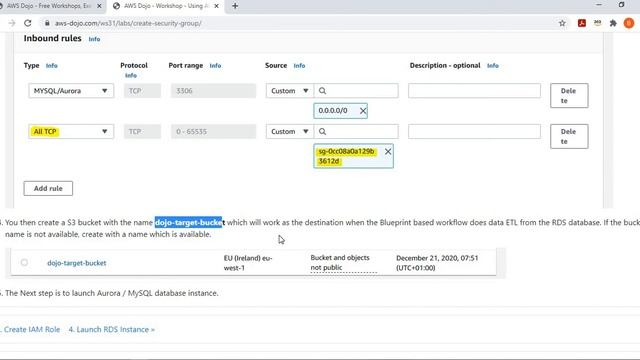Open Info link next to Inbound rules

94,39
